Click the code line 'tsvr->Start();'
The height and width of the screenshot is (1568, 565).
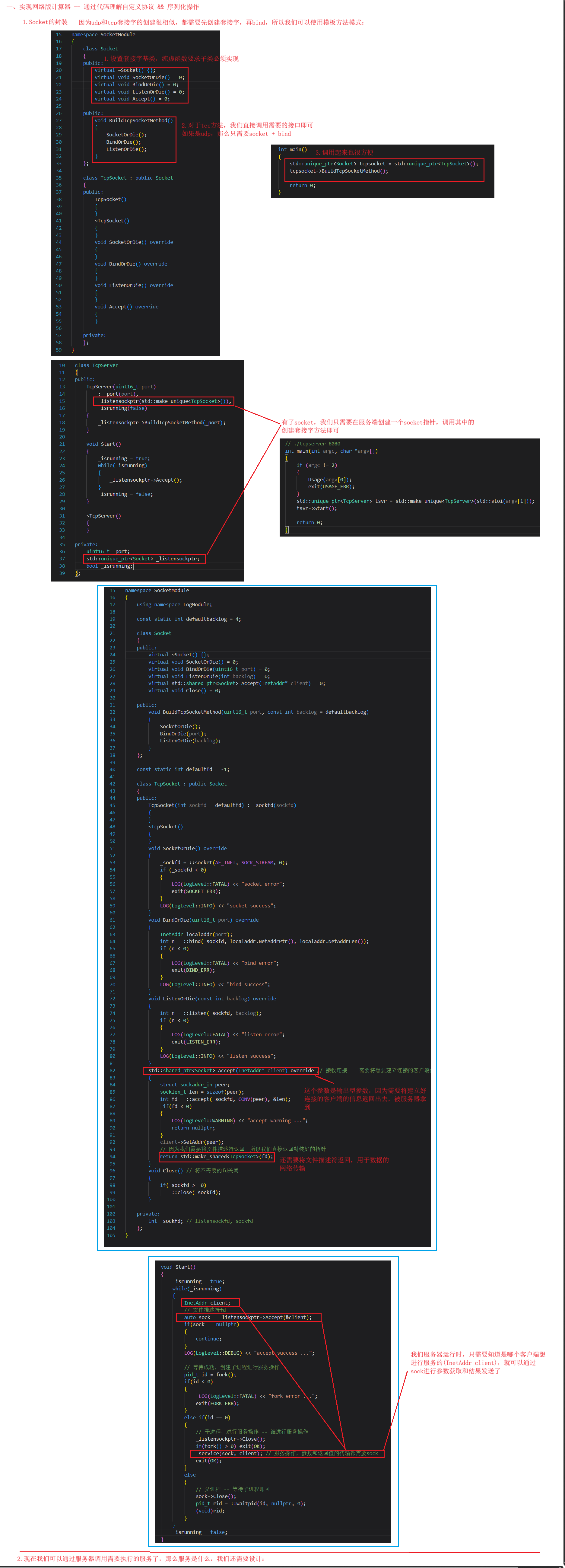(x=317, y=508)
